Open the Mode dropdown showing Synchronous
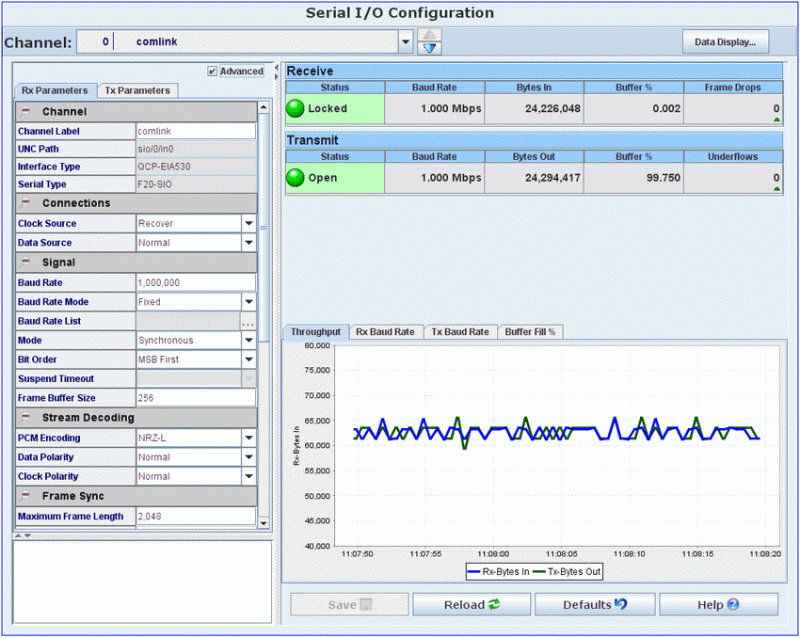 [x=250, y=340]
